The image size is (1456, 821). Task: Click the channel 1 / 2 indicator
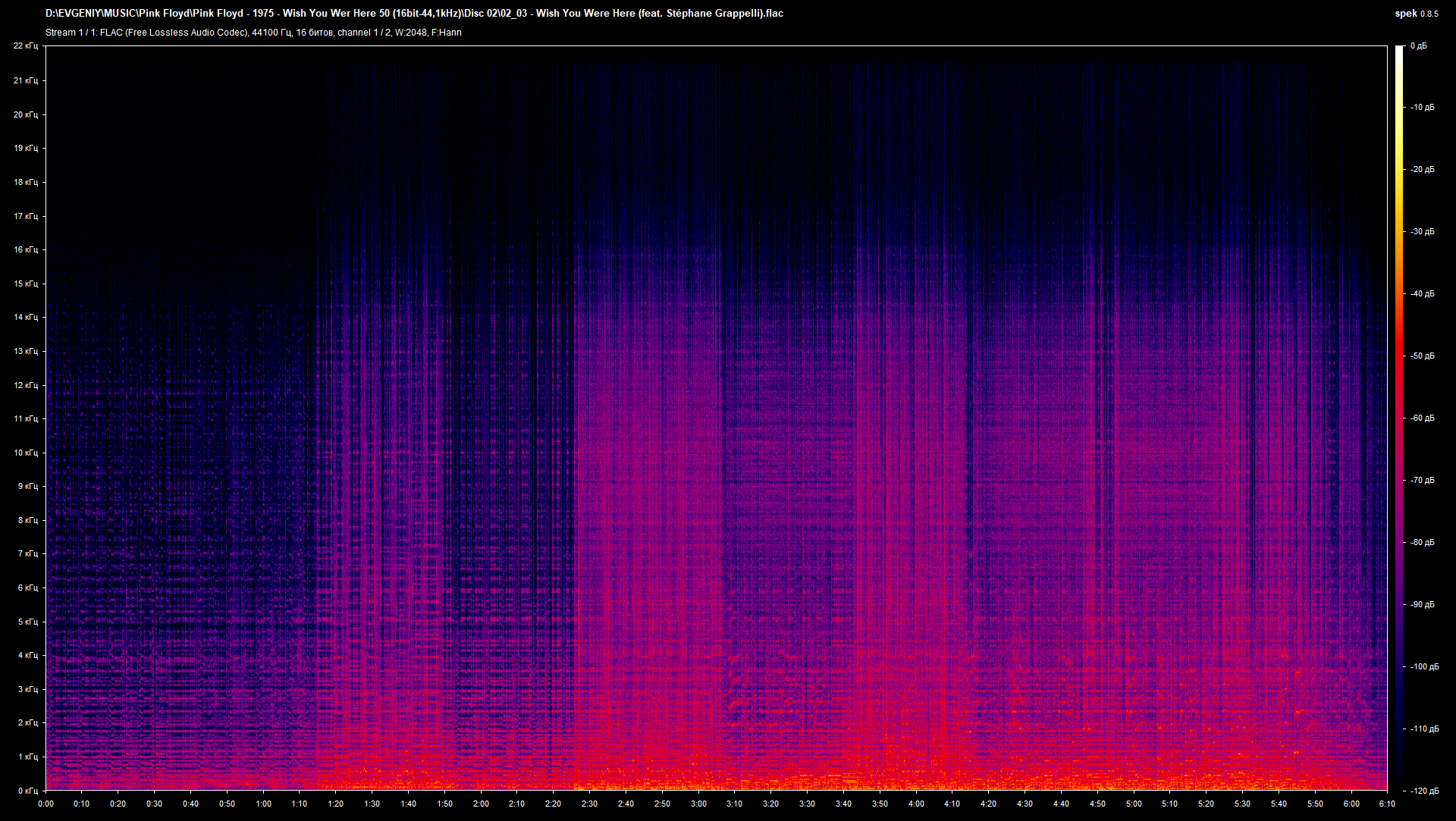click(x=364, y=32)
